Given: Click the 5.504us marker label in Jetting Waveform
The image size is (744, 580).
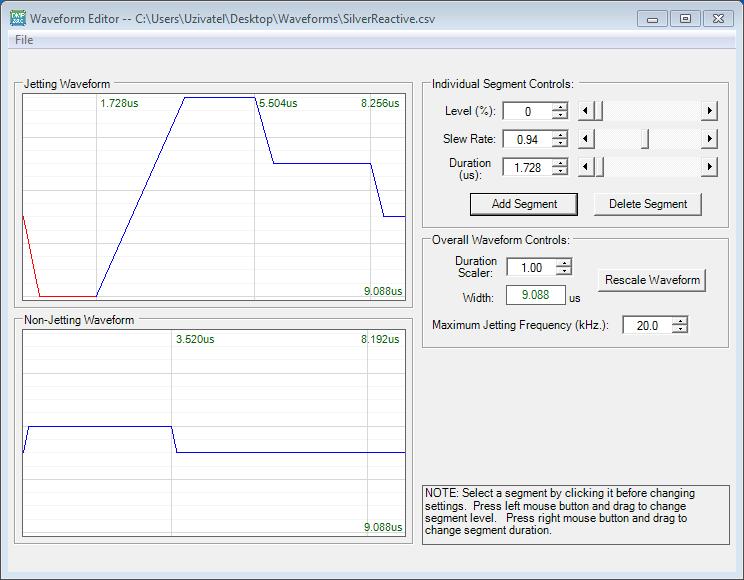Looking at the screenshot, I should pos(278,103).
